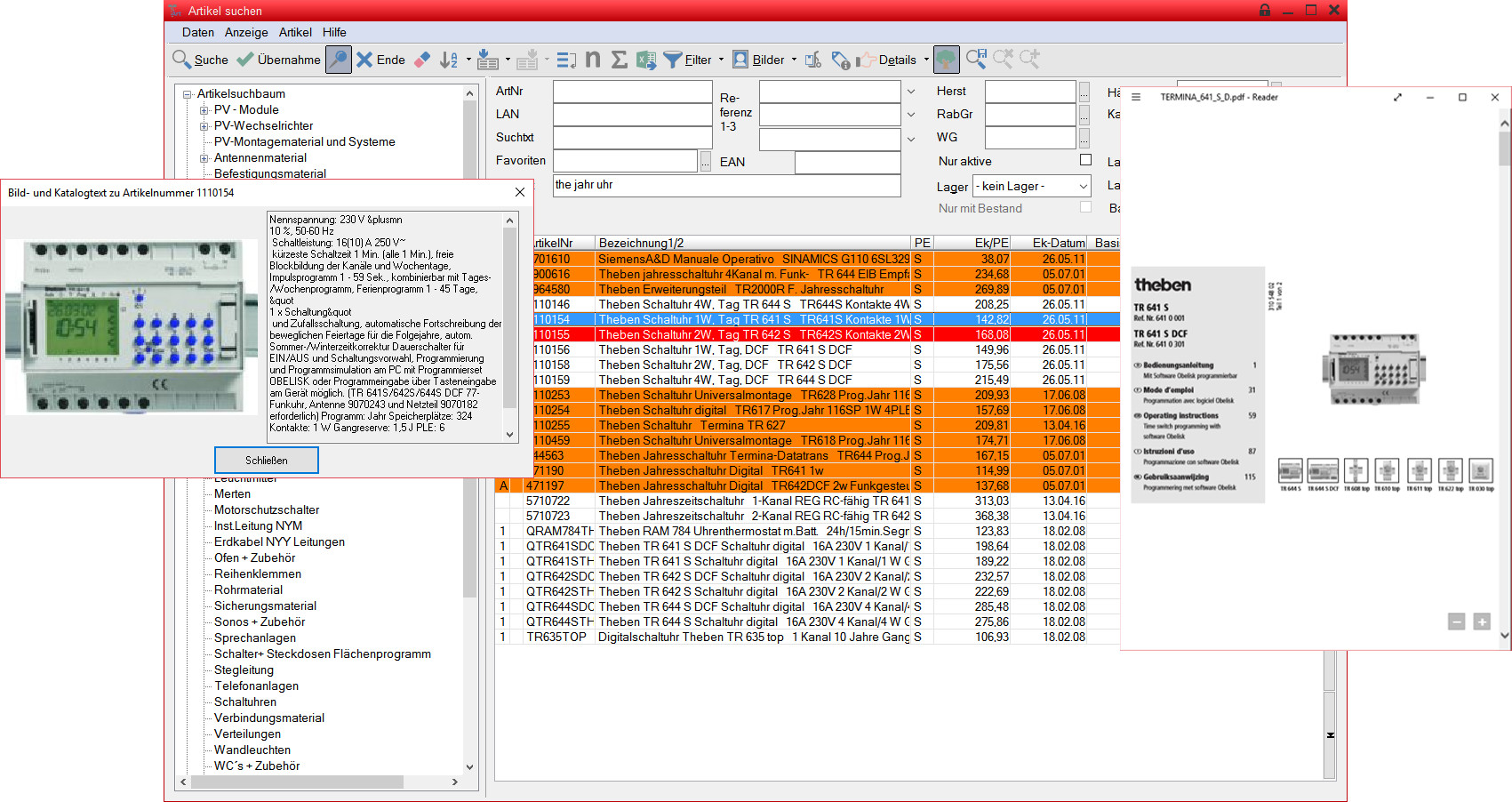This screenshot has height=802, width=1512.
Task: Click the zoom out minus button in Reader
Action: tap(1456, 622)
